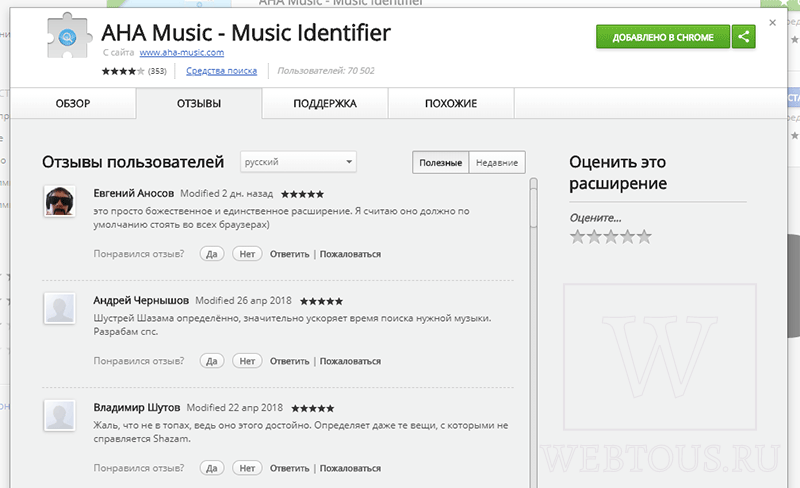Click "Ответить" on Владимир Шутов's review
Viewport: 800px width, 488px height.
(289, 469)
